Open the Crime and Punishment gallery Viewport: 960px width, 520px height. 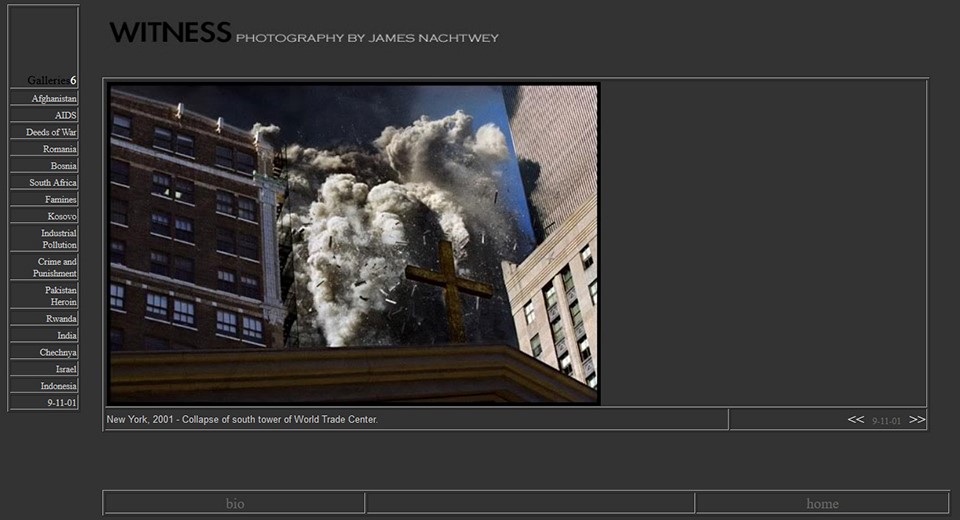coord(54,267)
